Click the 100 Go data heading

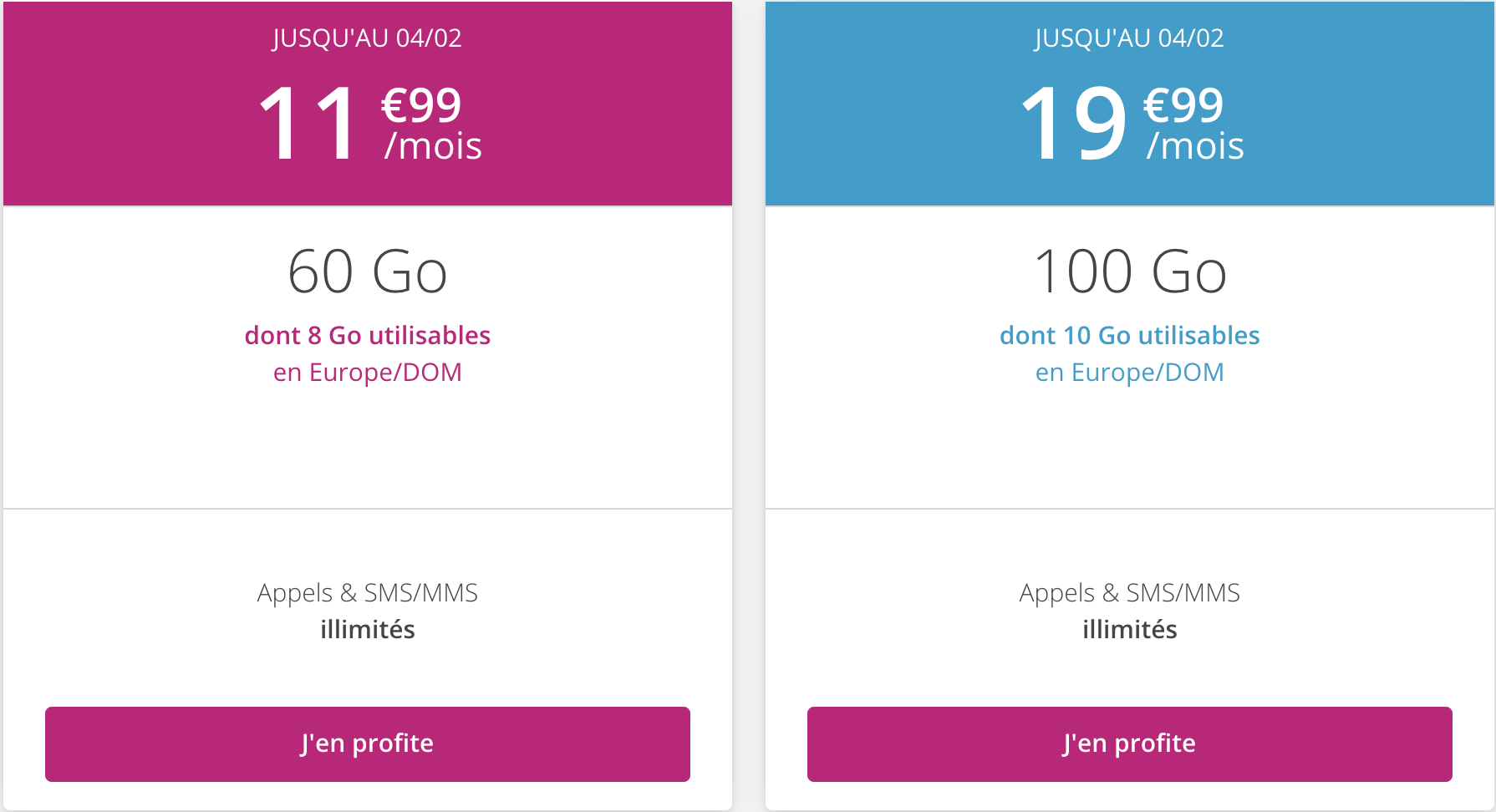click(1130, 272)
